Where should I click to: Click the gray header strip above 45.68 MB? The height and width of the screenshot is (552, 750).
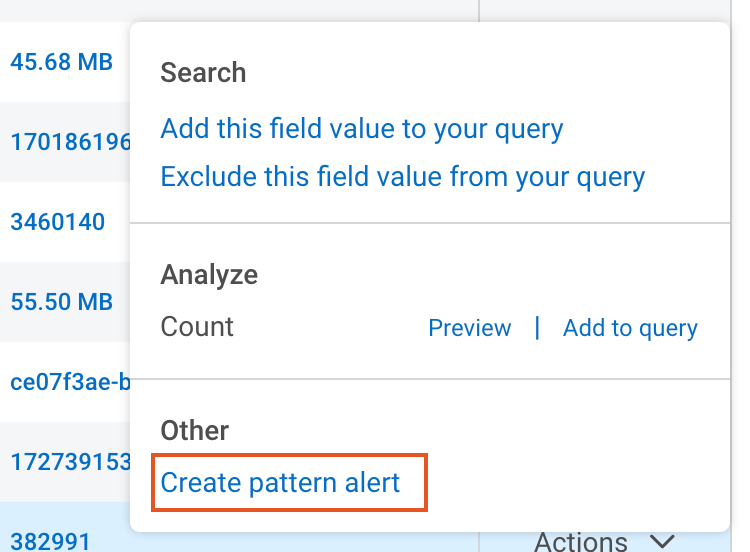[x=239, y=11]
